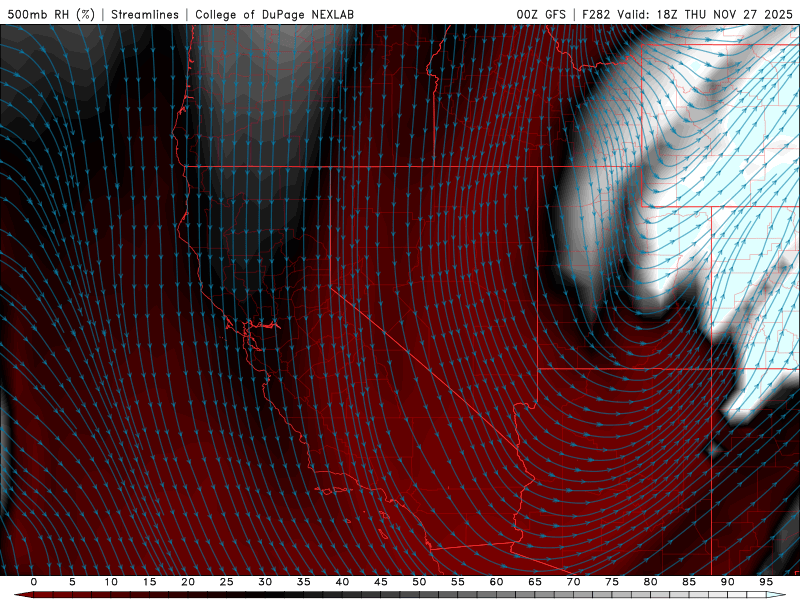The width and height of the screenshot is (800, 600).
Task: Click the "25" label on the RH scale
Action: click(227, 582)
